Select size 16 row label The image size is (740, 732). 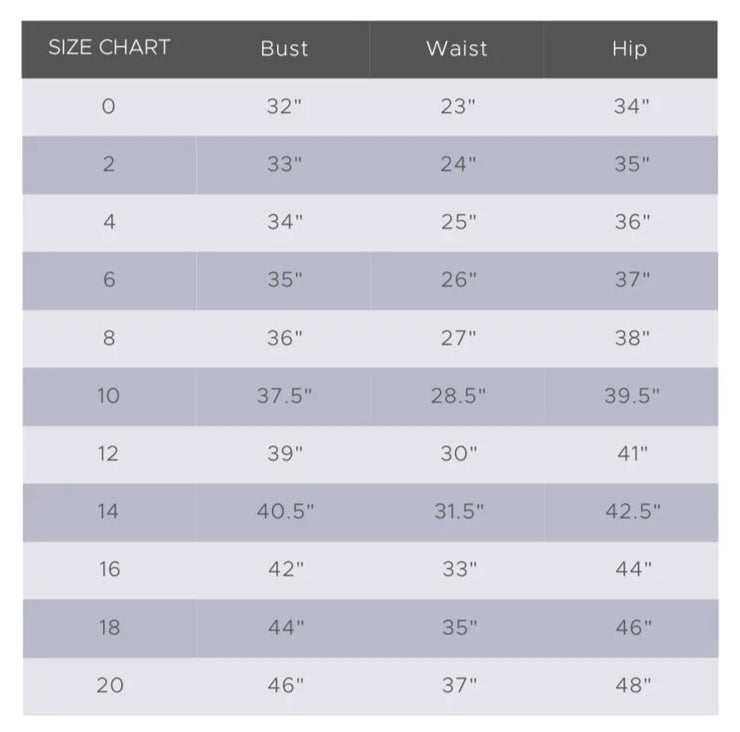109,569
